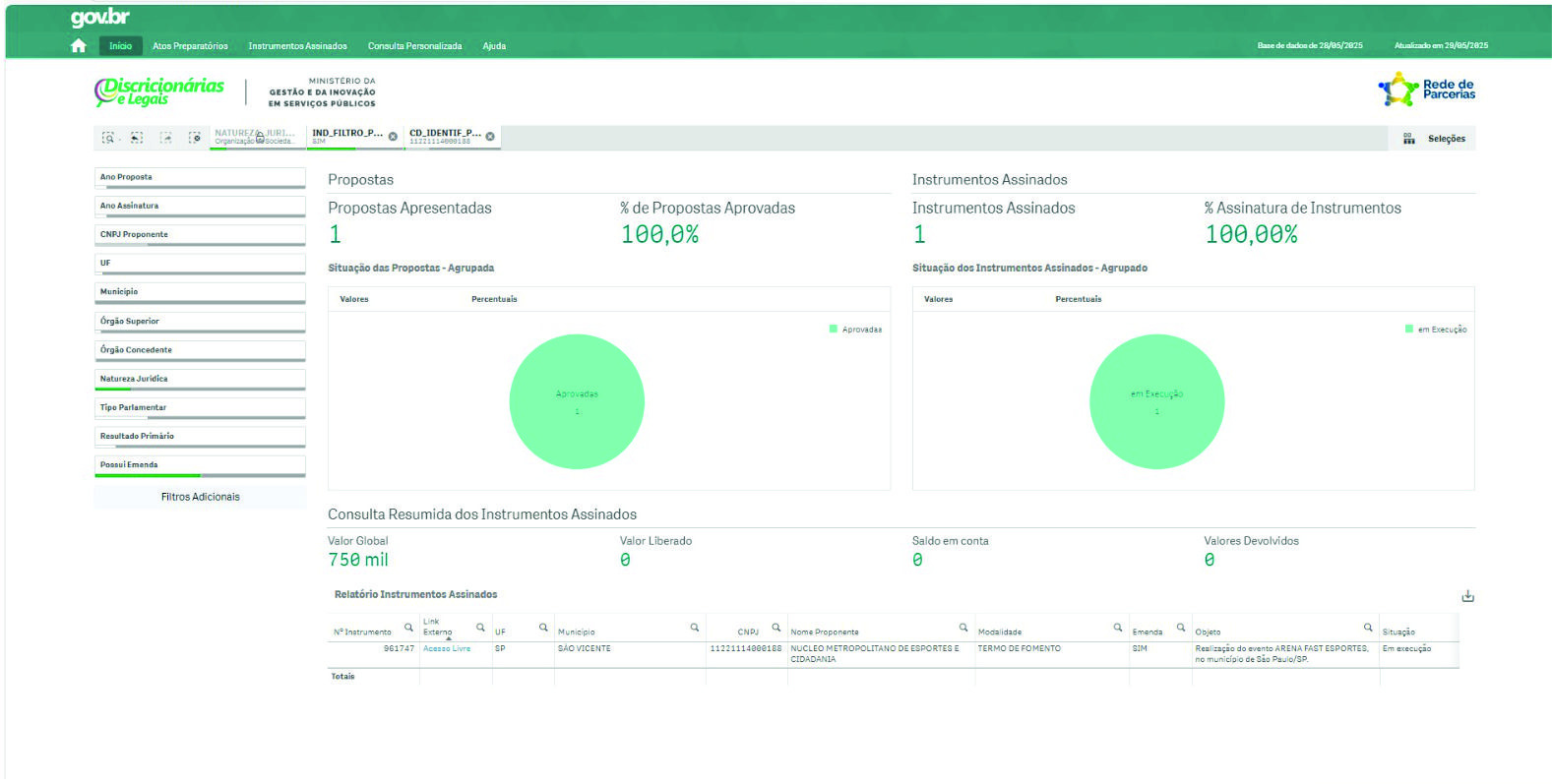Download the Relatório Instrumentos Assinados report
The width and height of the screenshot is (1552, 784).
(x=1467, y=596)
